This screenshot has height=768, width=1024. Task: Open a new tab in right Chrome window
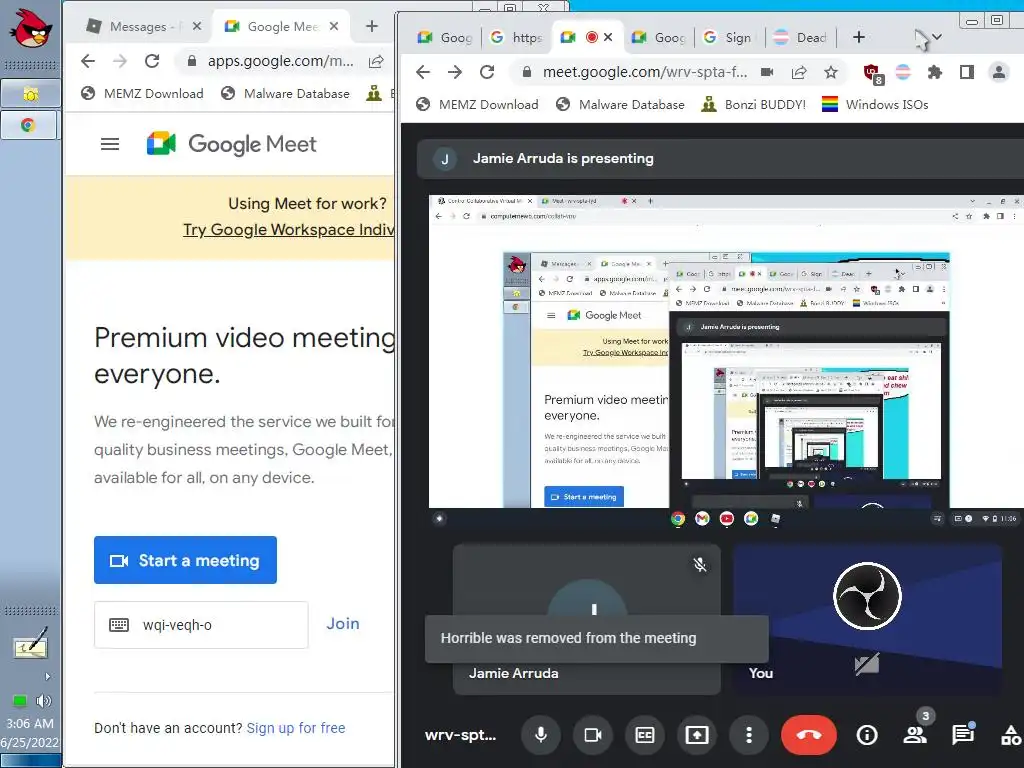(859, 37)
